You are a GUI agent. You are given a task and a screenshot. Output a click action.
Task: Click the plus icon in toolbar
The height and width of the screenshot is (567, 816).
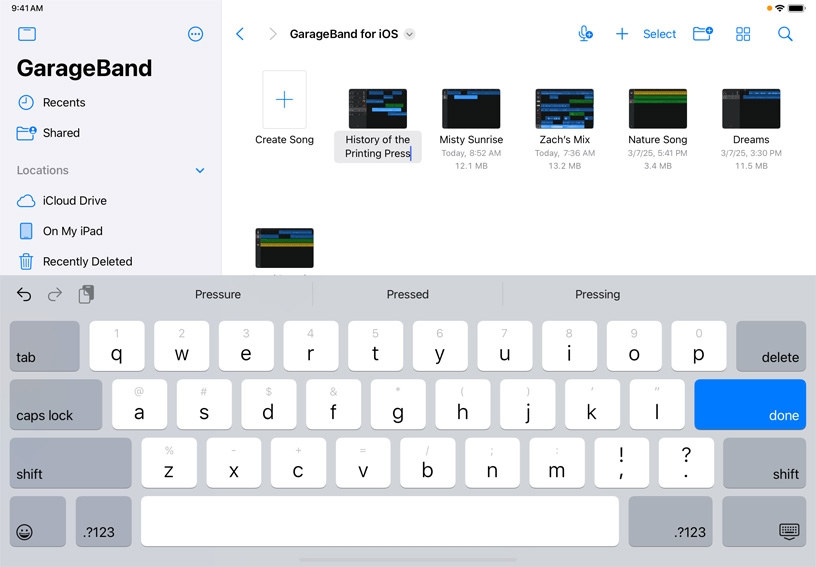coord(621,34)
